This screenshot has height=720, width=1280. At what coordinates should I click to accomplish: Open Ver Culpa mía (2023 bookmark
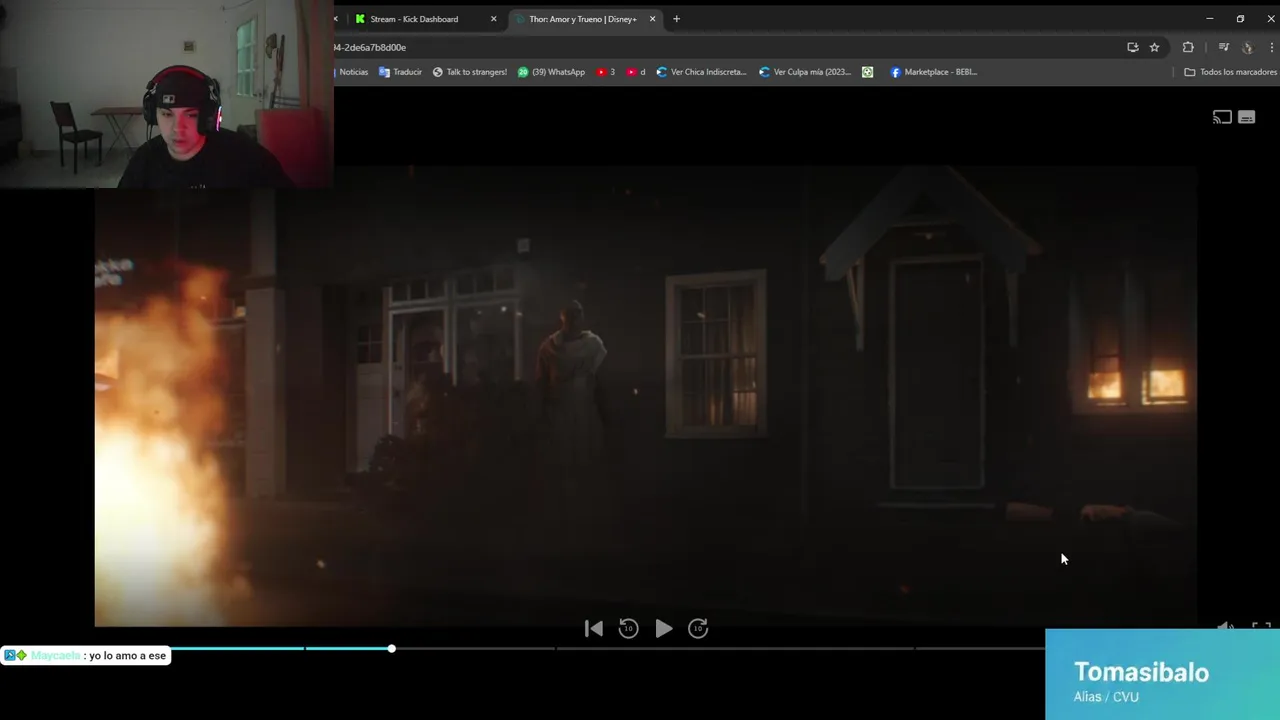[805, 72]
